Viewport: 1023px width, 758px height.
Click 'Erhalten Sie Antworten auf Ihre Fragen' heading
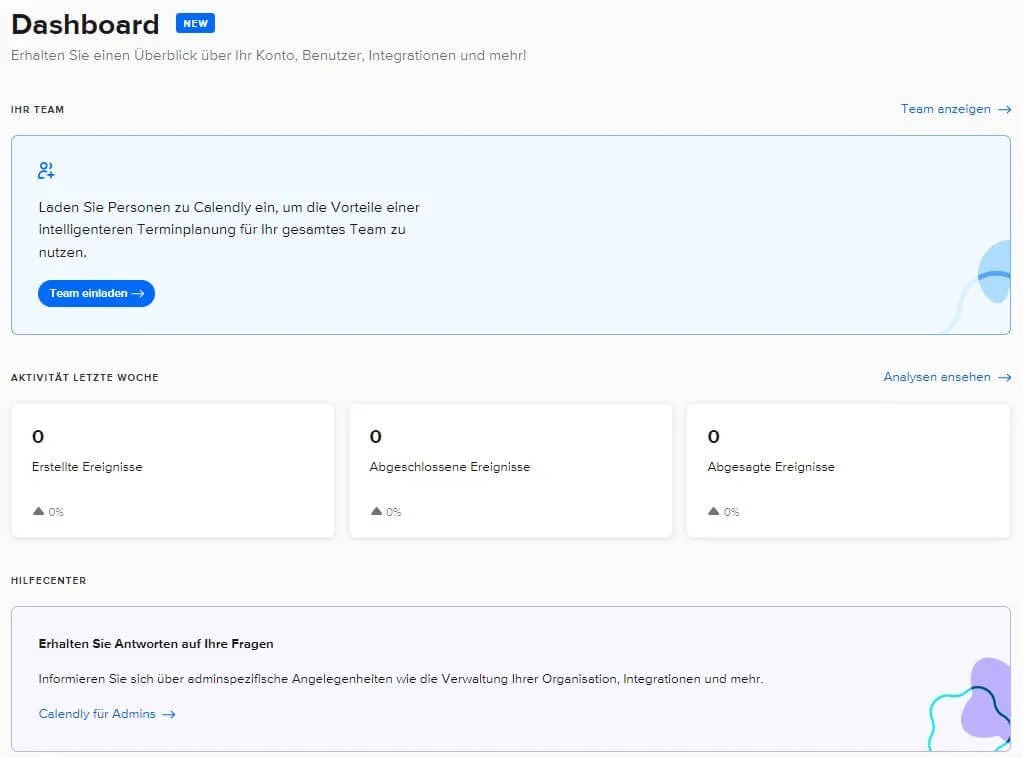[x=156, y=644]
